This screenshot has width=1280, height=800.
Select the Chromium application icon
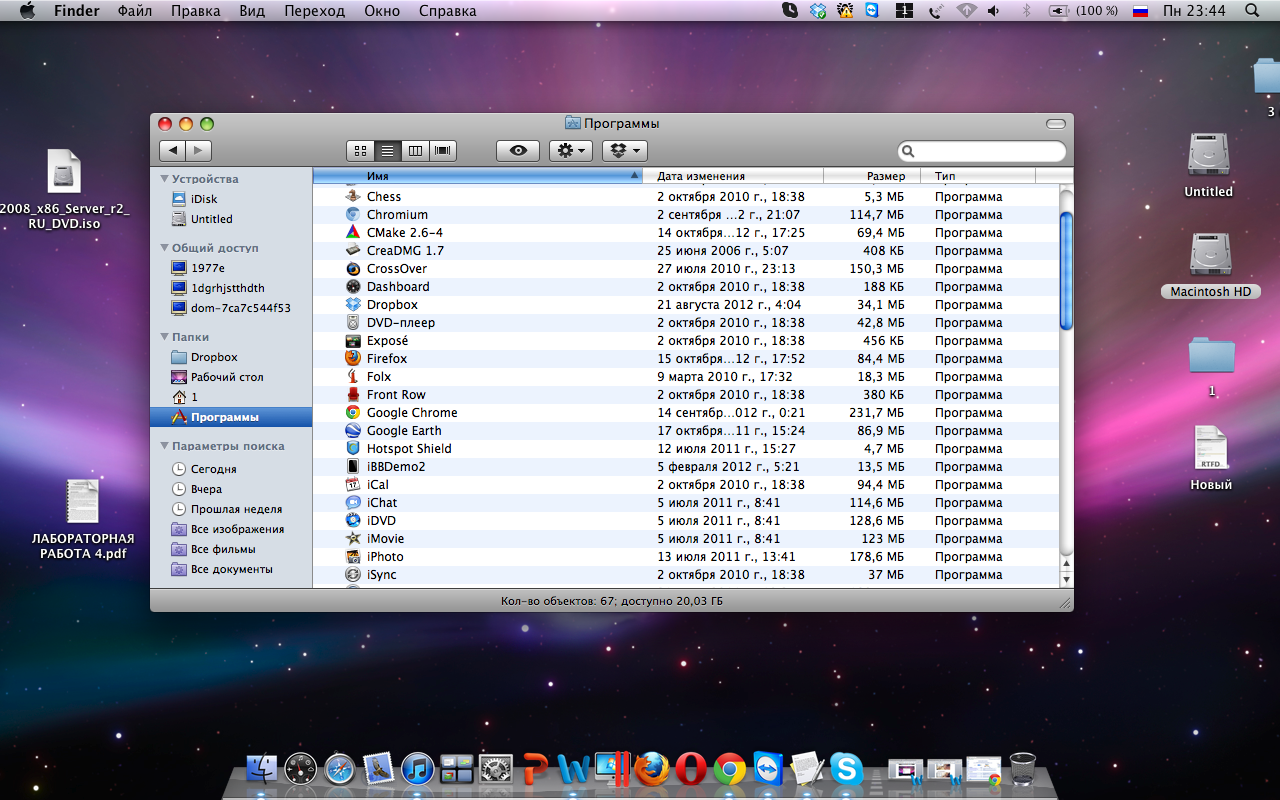(x=353, y=215)
